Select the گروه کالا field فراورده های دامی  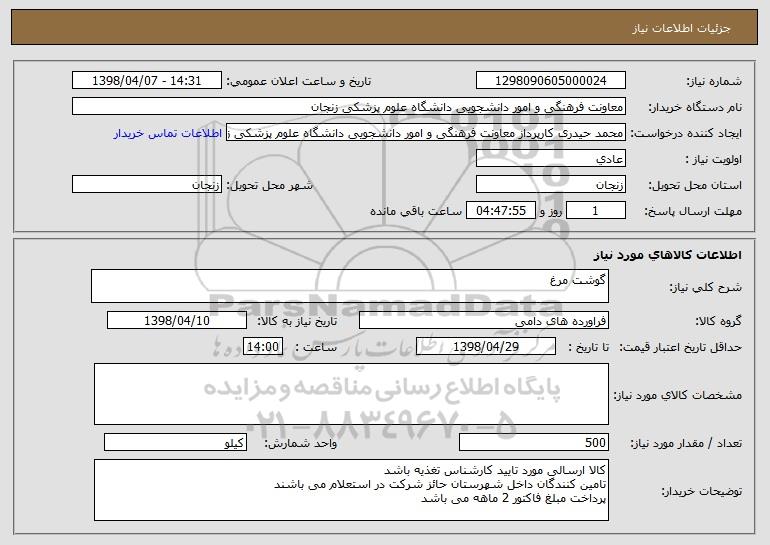(484, 321)
